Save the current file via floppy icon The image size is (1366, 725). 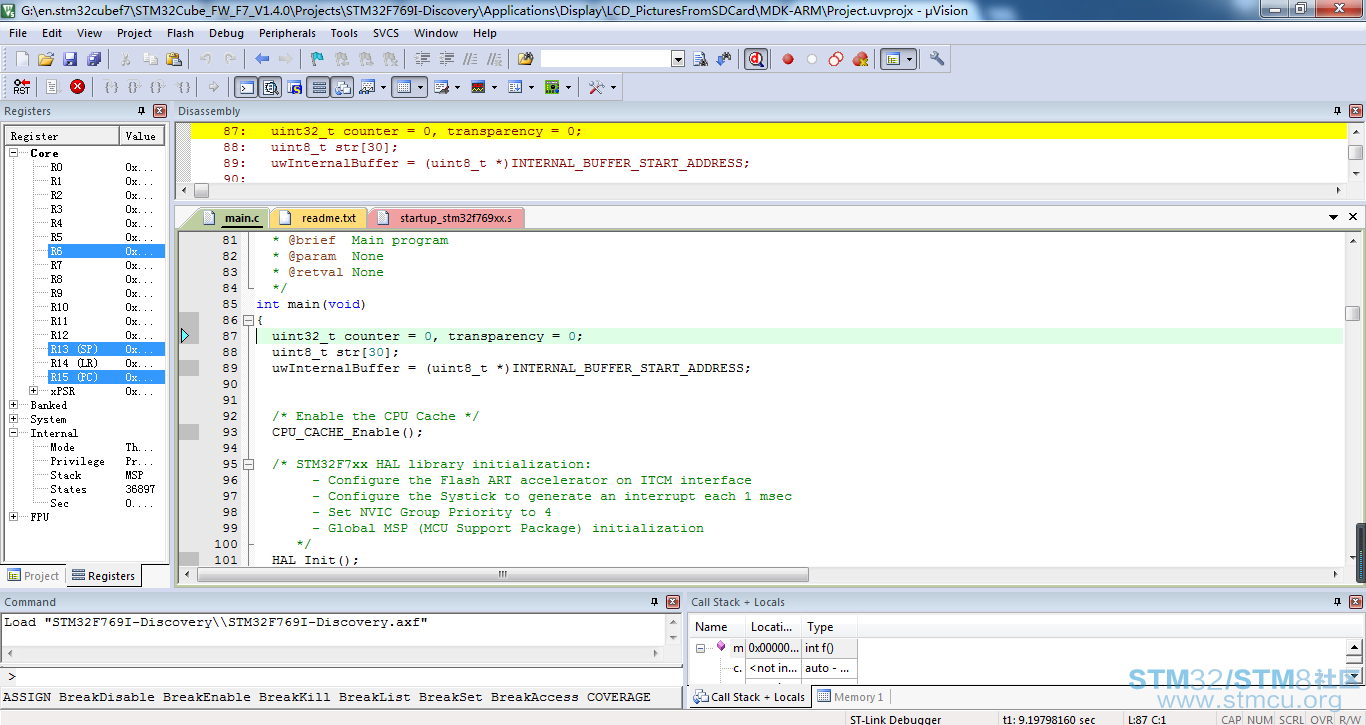tap(70, 59)
